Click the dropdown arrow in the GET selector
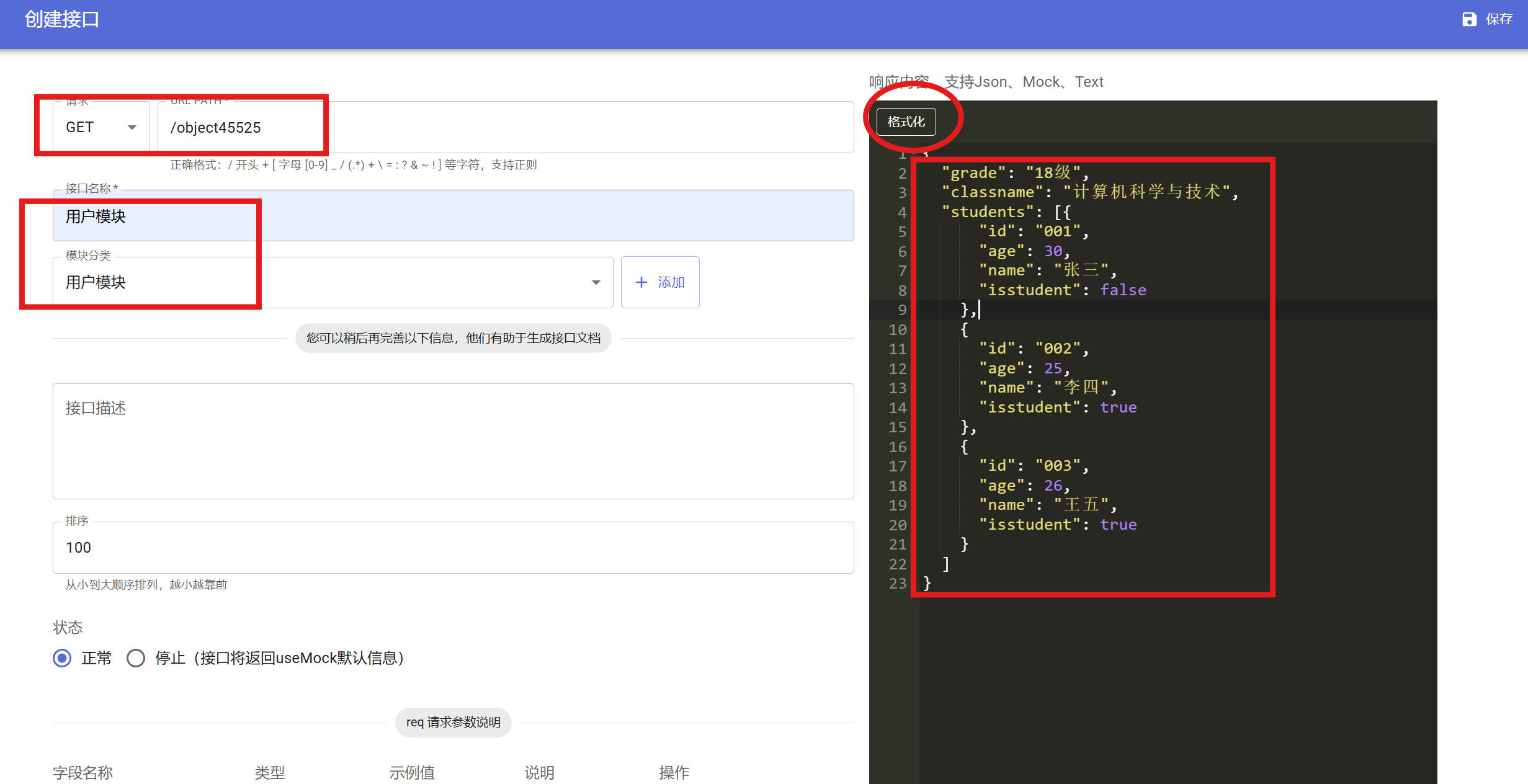This screenshot has height=784, width=1528. [x=132, y=127]
